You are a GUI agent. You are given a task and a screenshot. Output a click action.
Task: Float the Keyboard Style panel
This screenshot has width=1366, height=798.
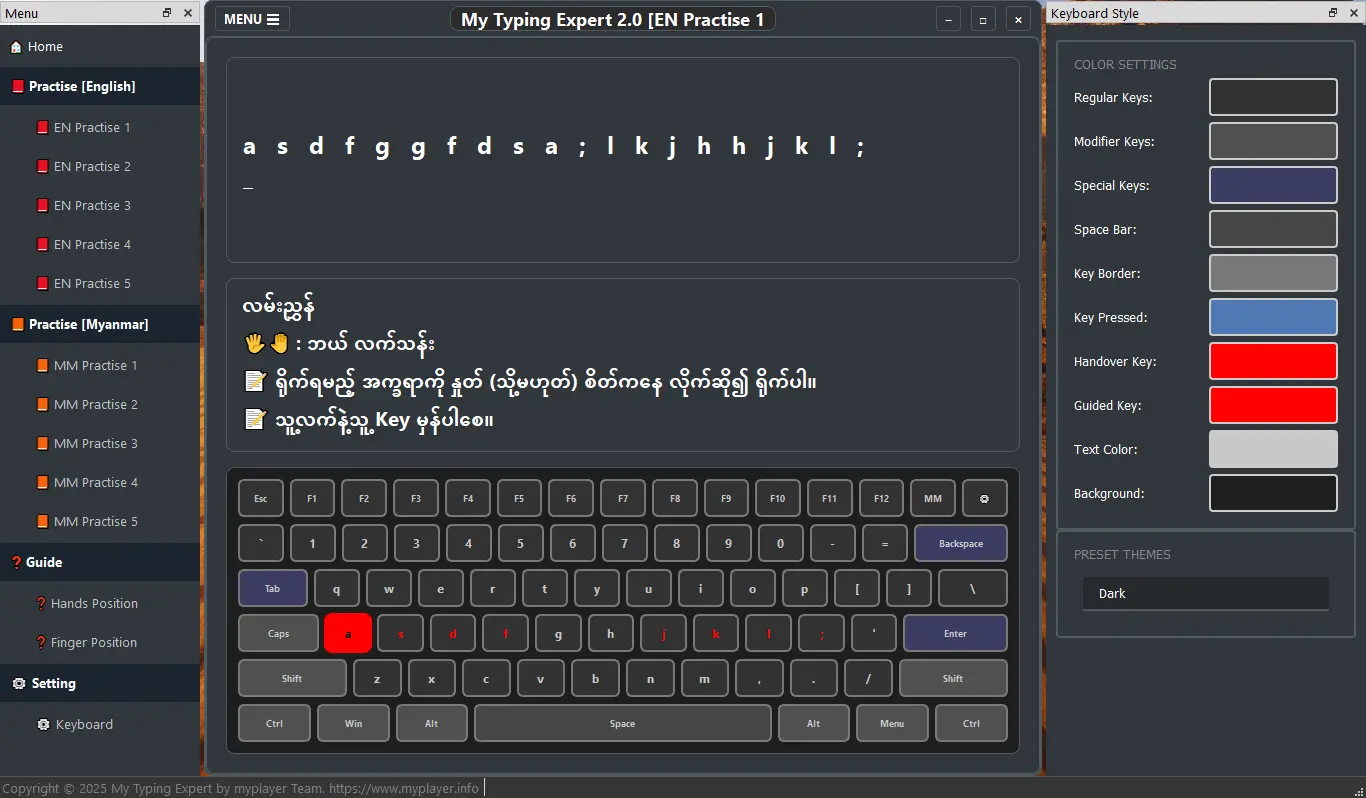click(x=1333, y=13)
